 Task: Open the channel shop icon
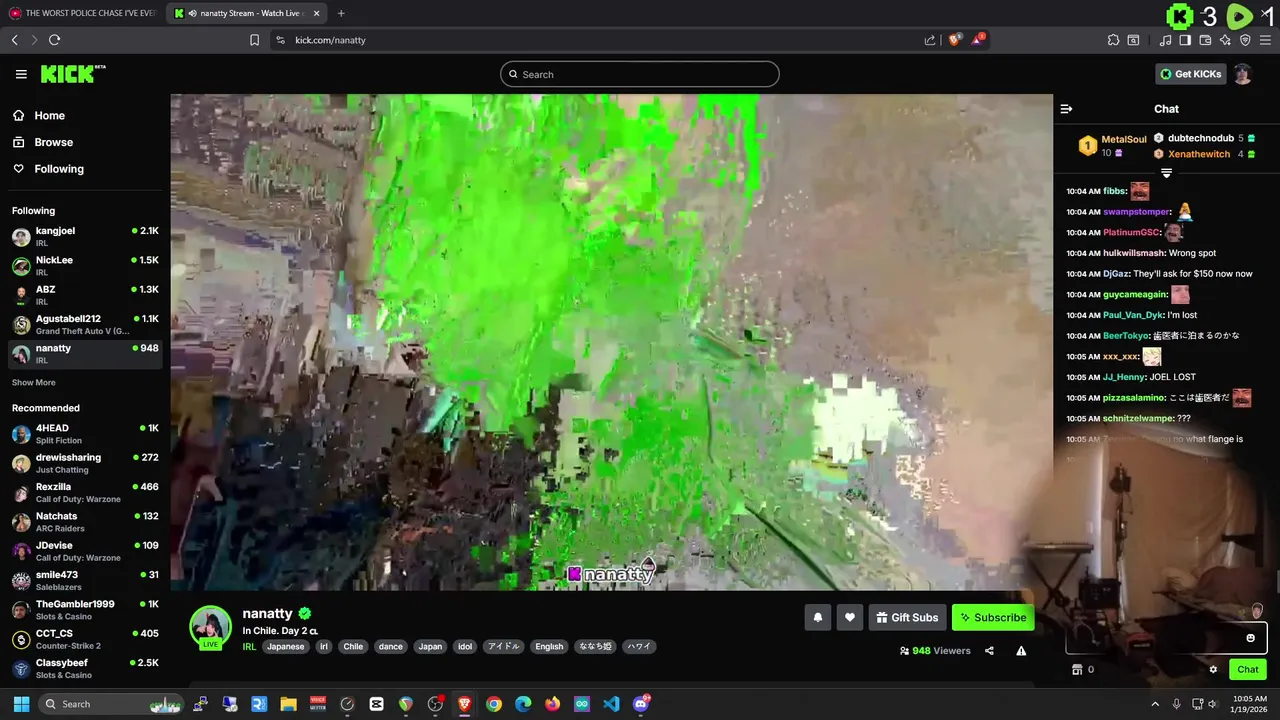[x=1077, y=670]
